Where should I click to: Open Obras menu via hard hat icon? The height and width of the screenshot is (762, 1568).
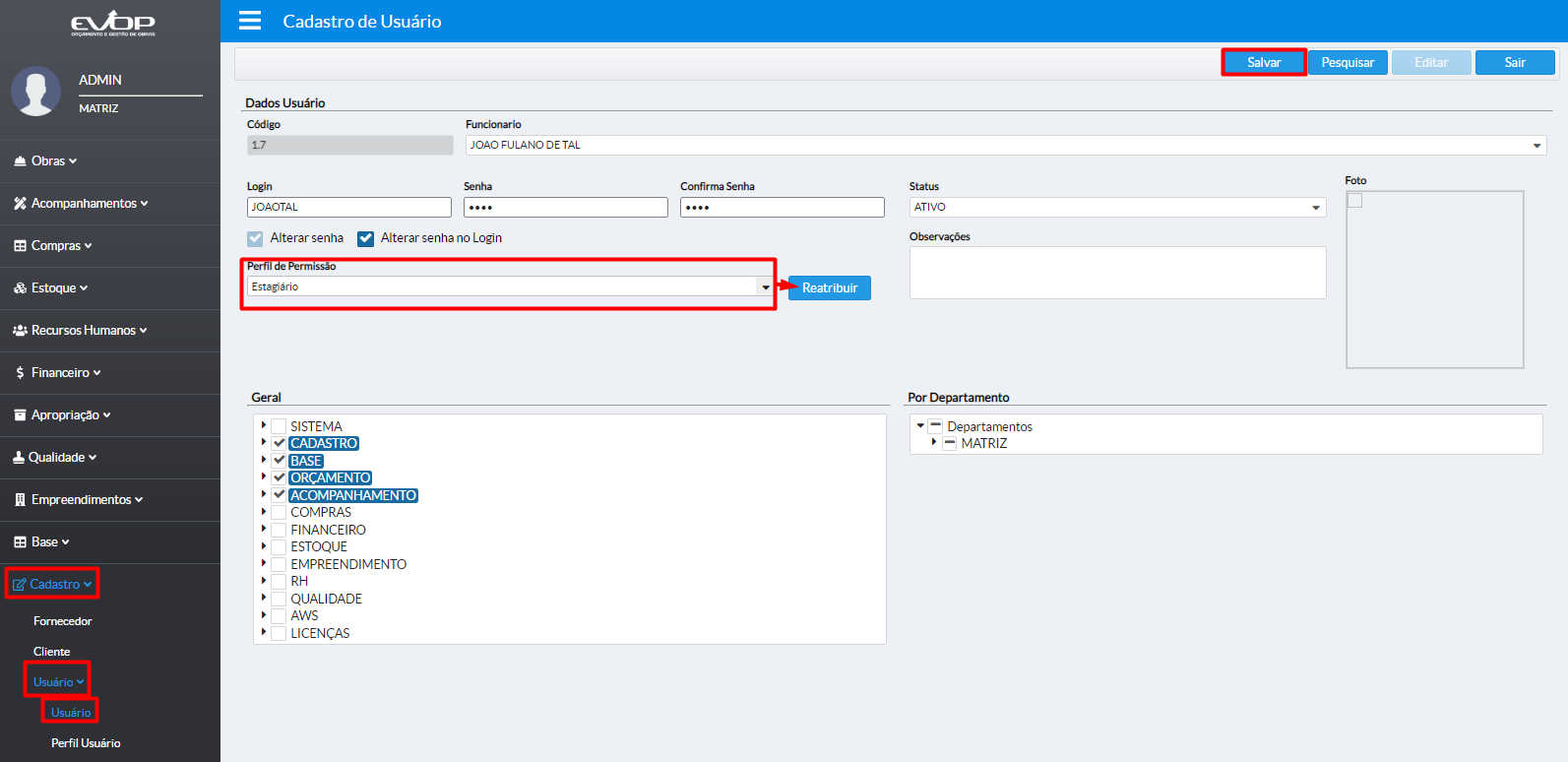[x=20, y=161]
